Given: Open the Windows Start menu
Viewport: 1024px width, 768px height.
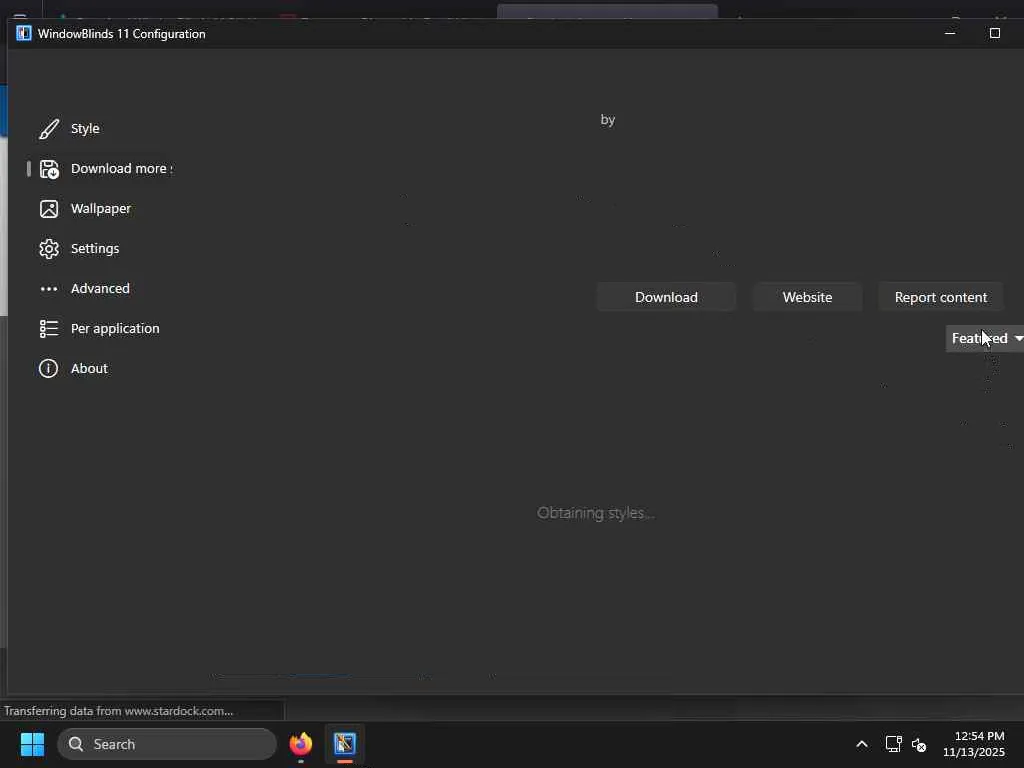Looking at the screenshot, I should [32, 744].
